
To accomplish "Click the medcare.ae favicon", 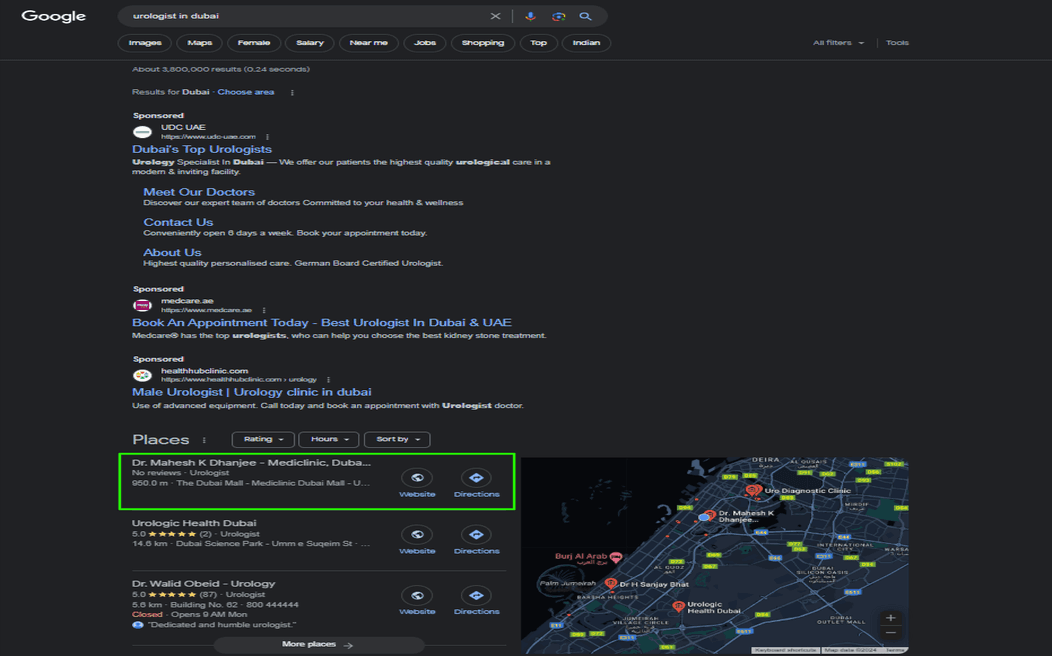I will [142, 306].
